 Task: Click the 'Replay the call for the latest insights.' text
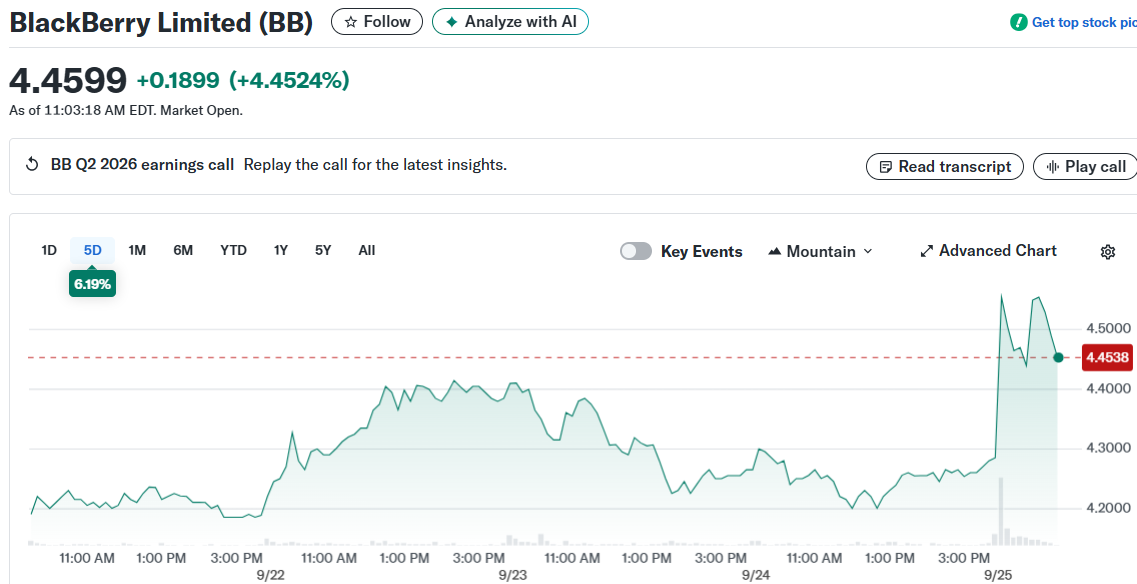click(x=375, y=165)
